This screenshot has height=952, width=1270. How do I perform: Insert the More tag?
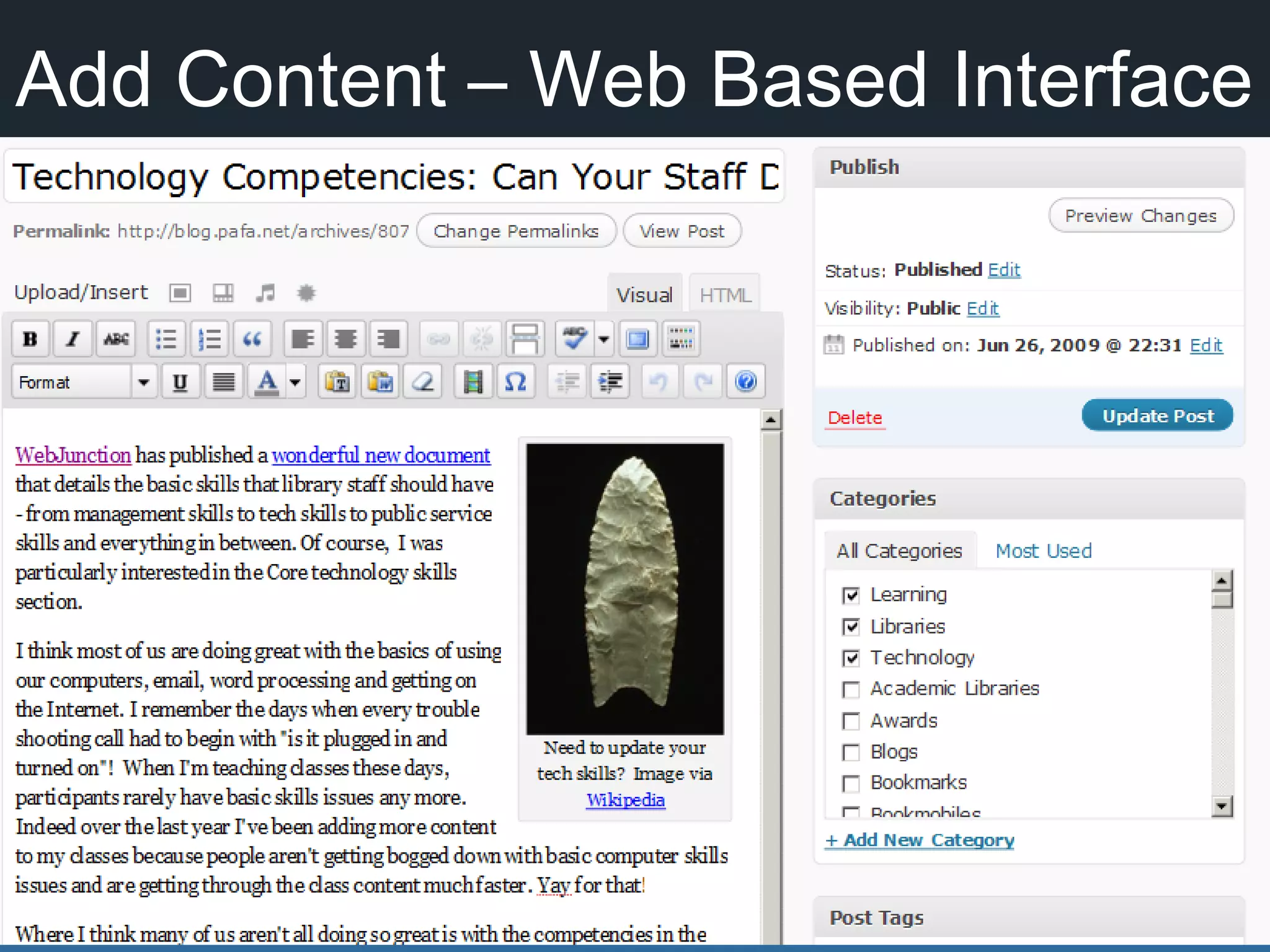(x=525, y=339)
